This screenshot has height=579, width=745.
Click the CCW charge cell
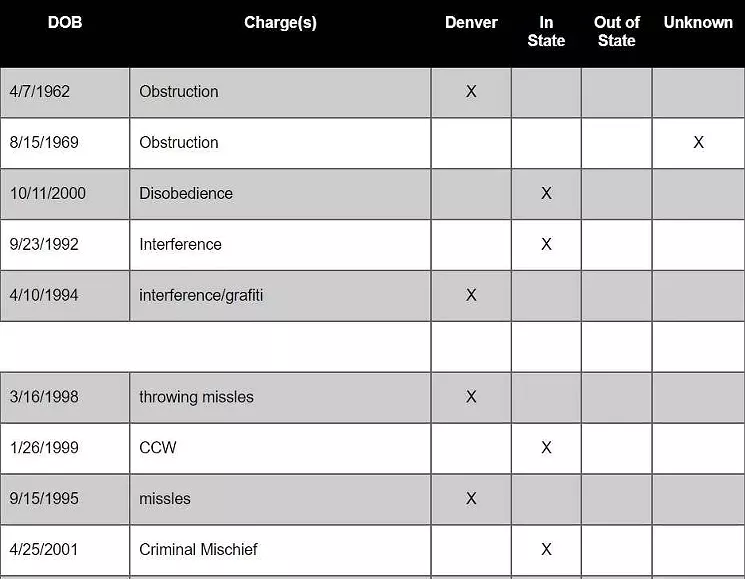[x=280, y=448]
